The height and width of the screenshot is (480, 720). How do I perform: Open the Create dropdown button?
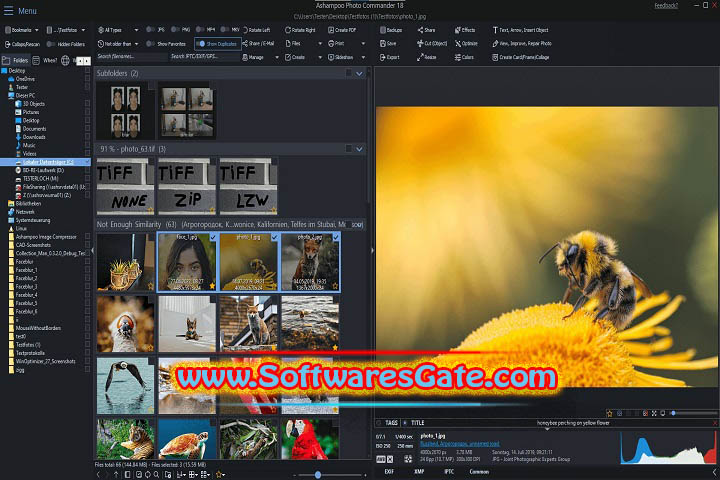tap(304, 57)
